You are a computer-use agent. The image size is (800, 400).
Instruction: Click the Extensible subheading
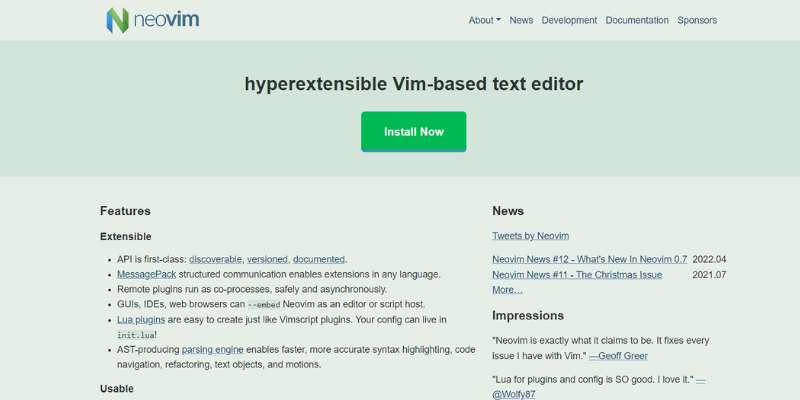(126, 237)
